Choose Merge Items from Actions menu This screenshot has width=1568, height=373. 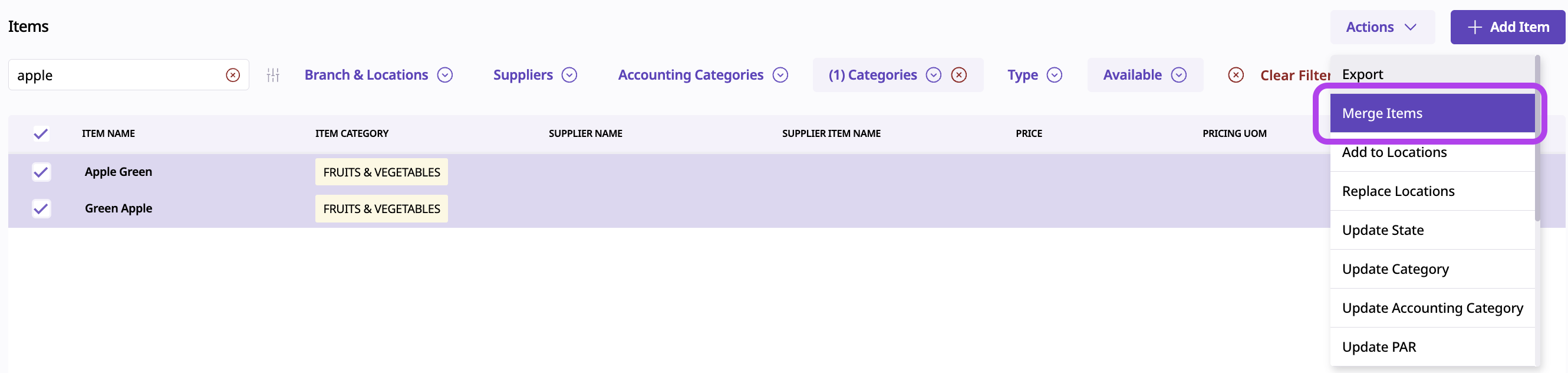tap(1431, 113)
